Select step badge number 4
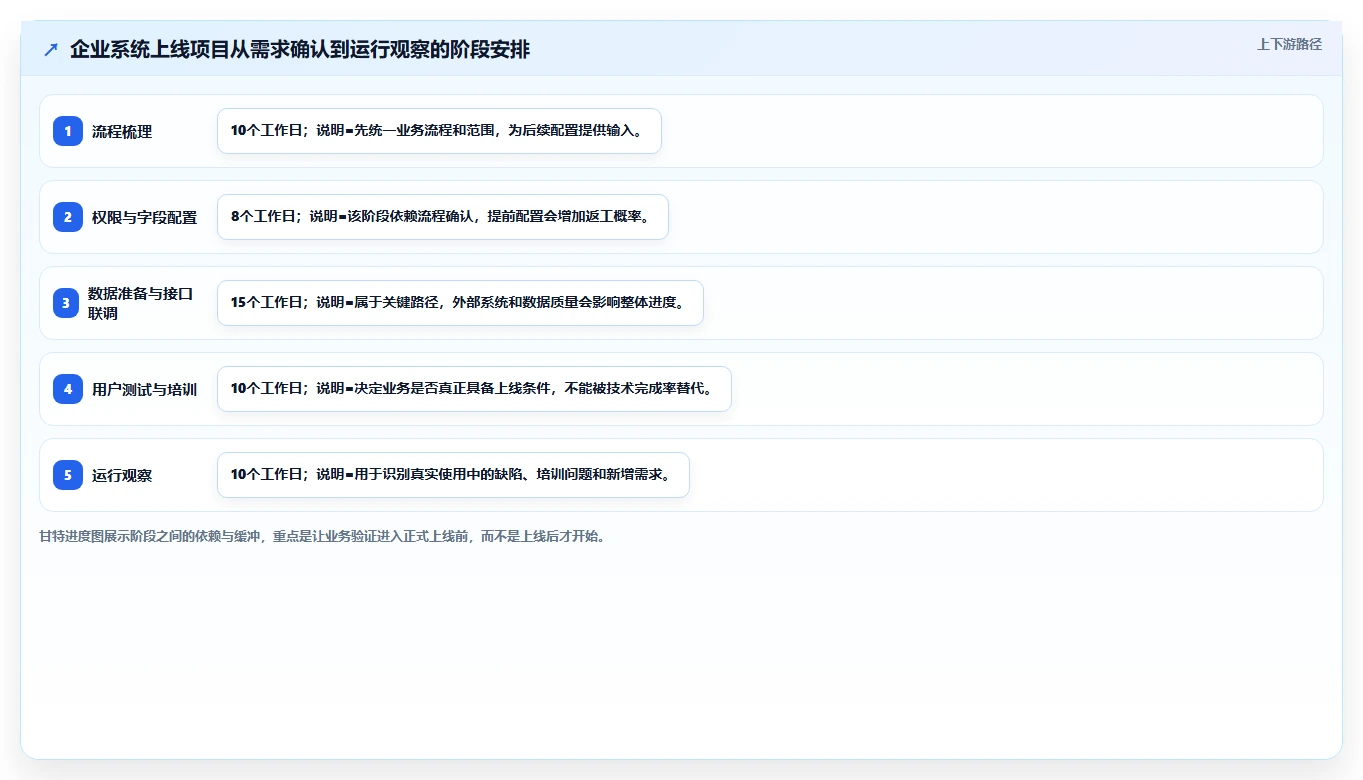This screenshot has width=1363, height=780. (x=68, y=389)
